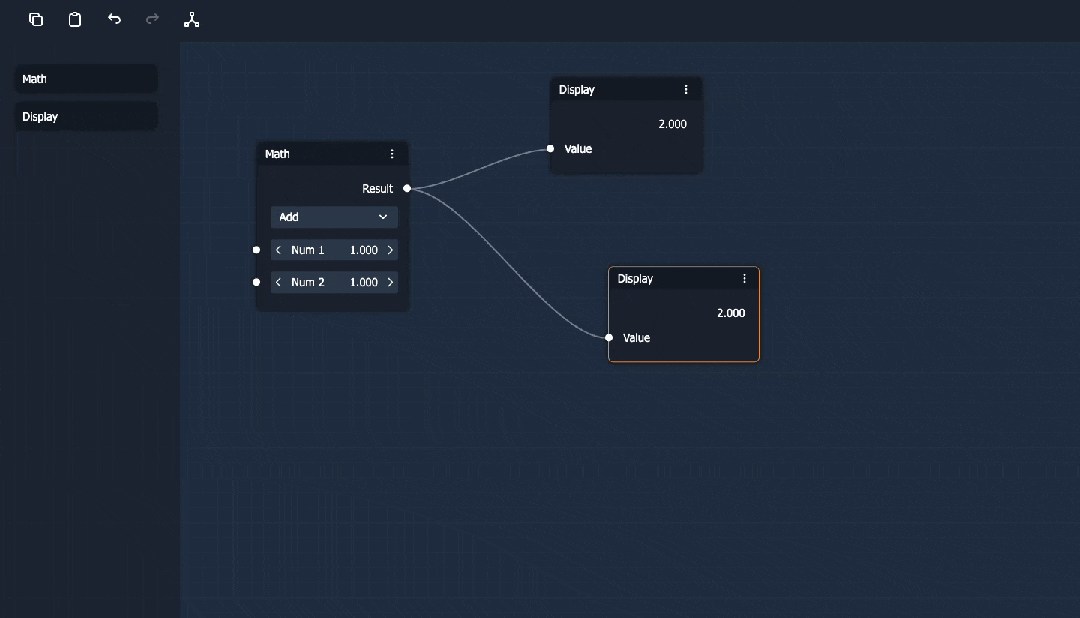Click the Value port of the orange-outlined Display node
This screenshot has height=618, width=1080.
(609, 338)
